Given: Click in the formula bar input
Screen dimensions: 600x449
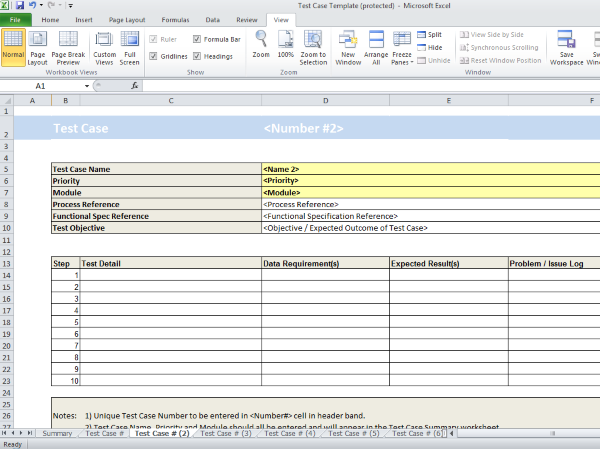Looking at the screenshot, I should [371, 86].
